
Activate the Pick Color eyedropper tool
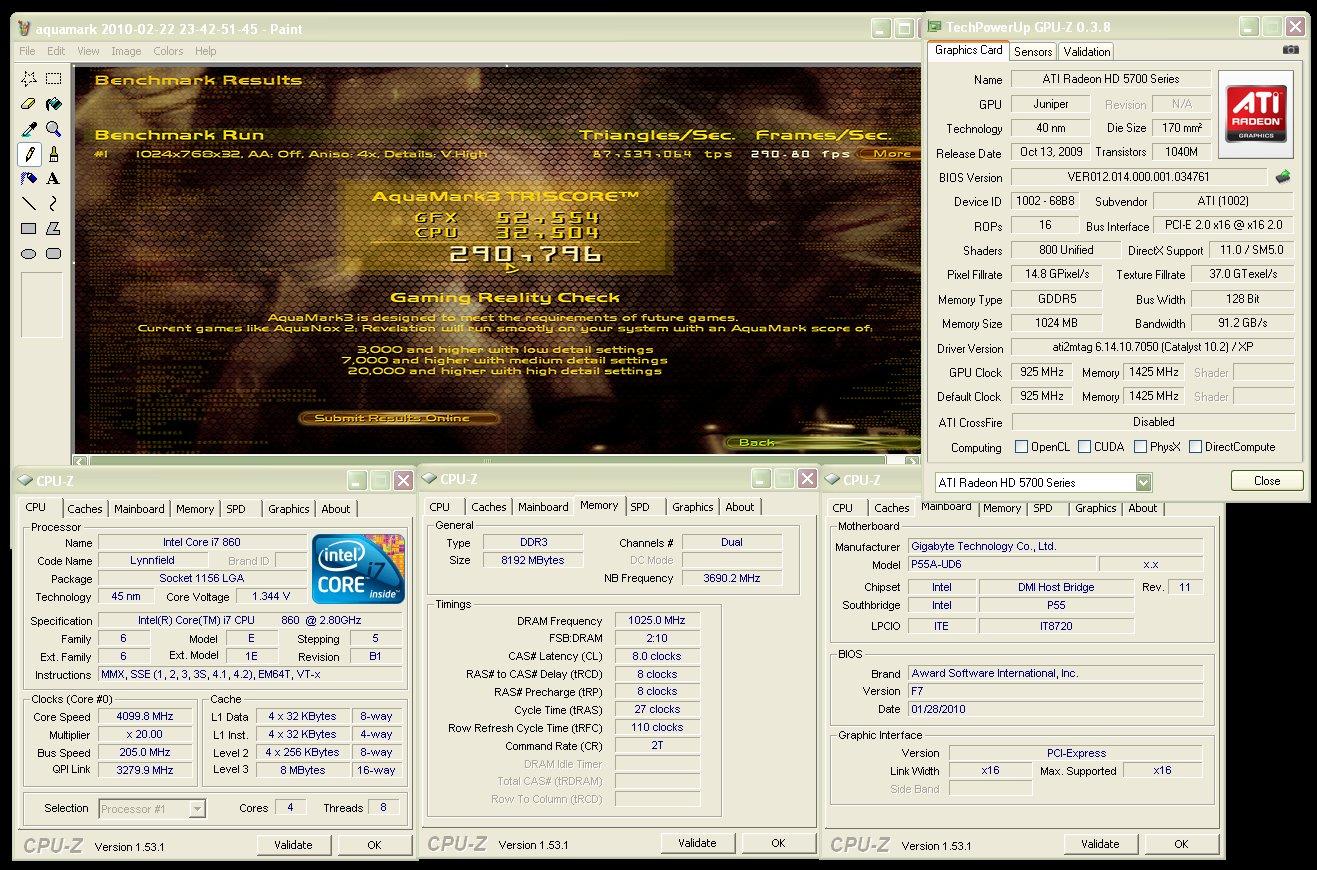[x=29, y=128]
